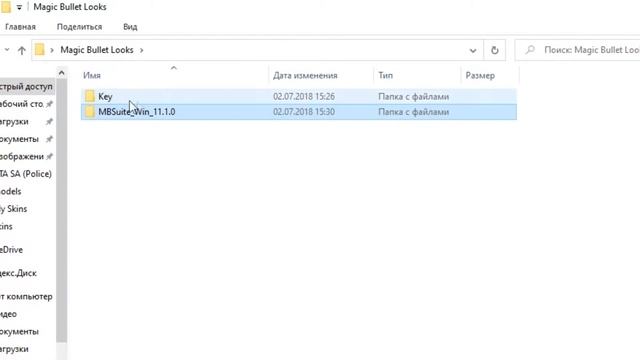The width and height of the screenshot is (640, 360).
Task: Click the search Magic Bullet Looks field
Action: pyautogui.click(x=578, y=50)
